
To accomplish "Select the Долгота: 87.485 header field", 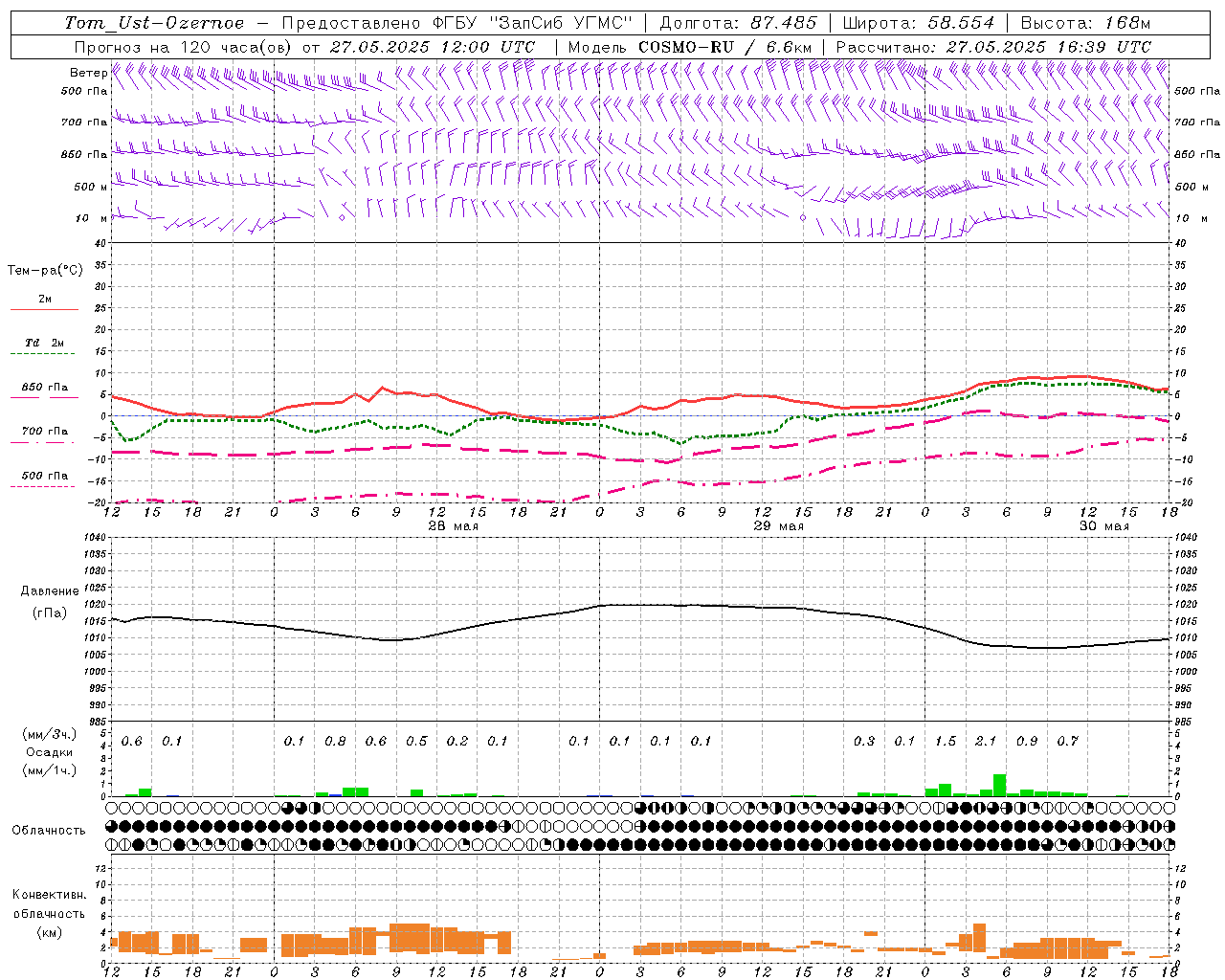I will [739, 23].
